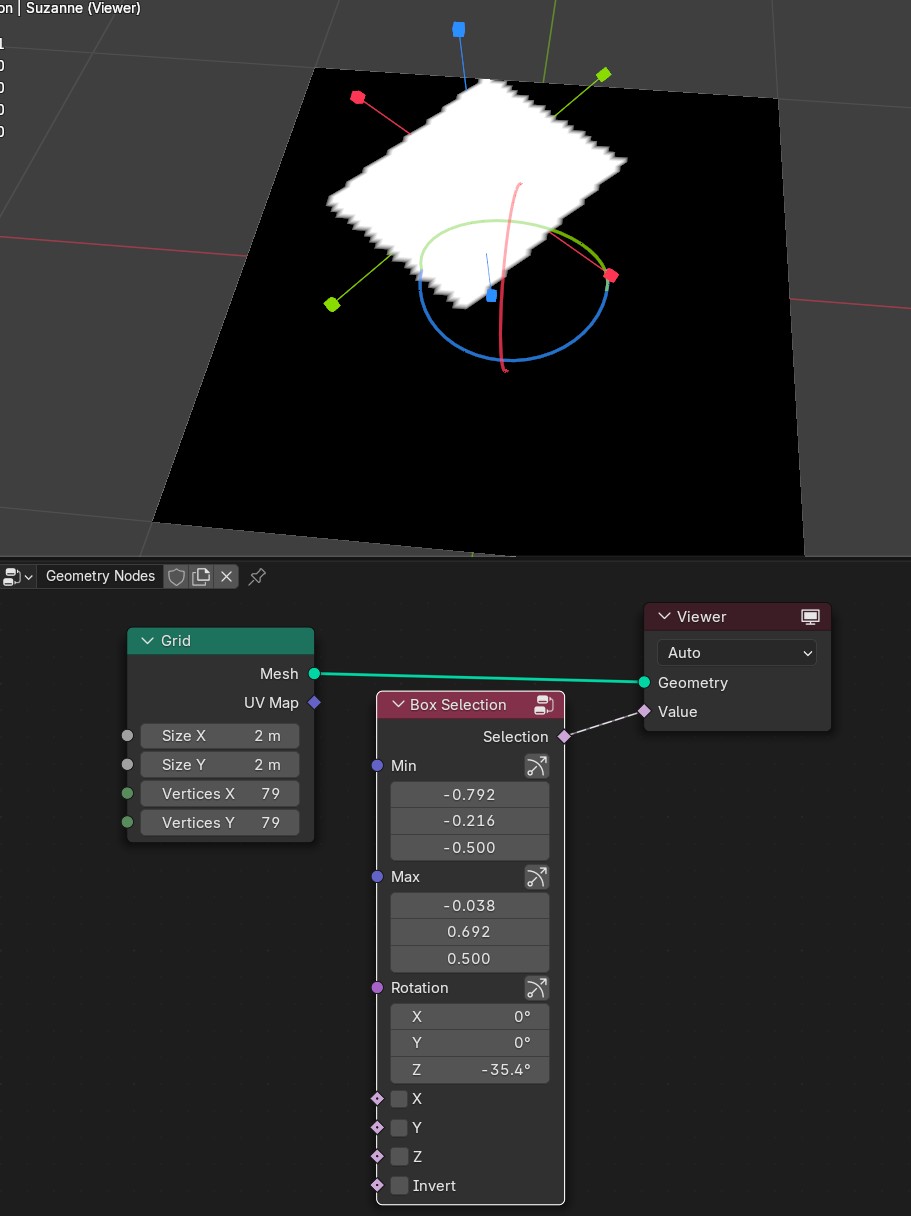Click the Size Y input socket
Screen dimensions: 911x1216
pos(127,765)
